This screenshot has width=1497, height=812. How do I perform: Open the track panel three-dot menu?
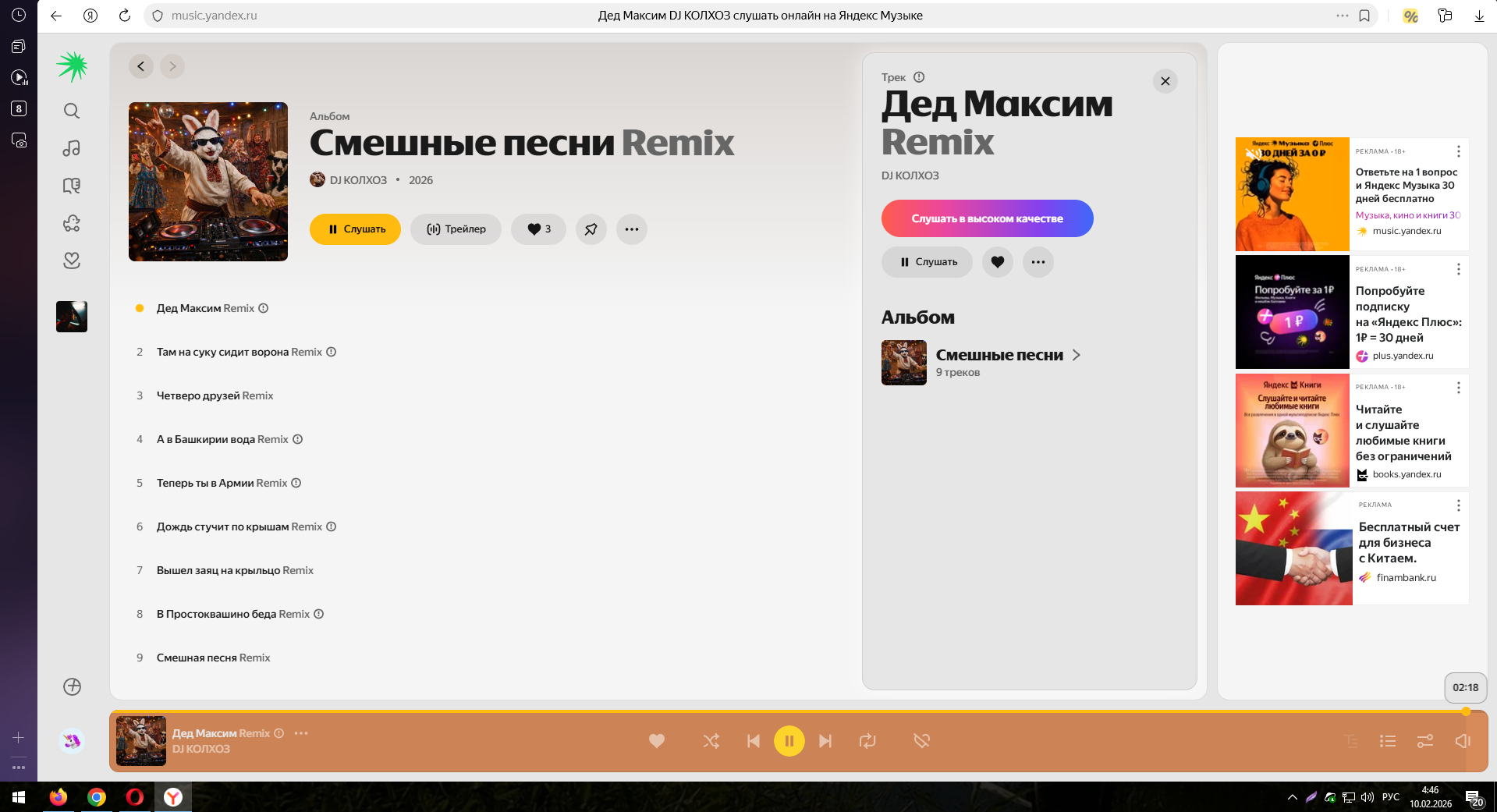tap(1038, 262)
